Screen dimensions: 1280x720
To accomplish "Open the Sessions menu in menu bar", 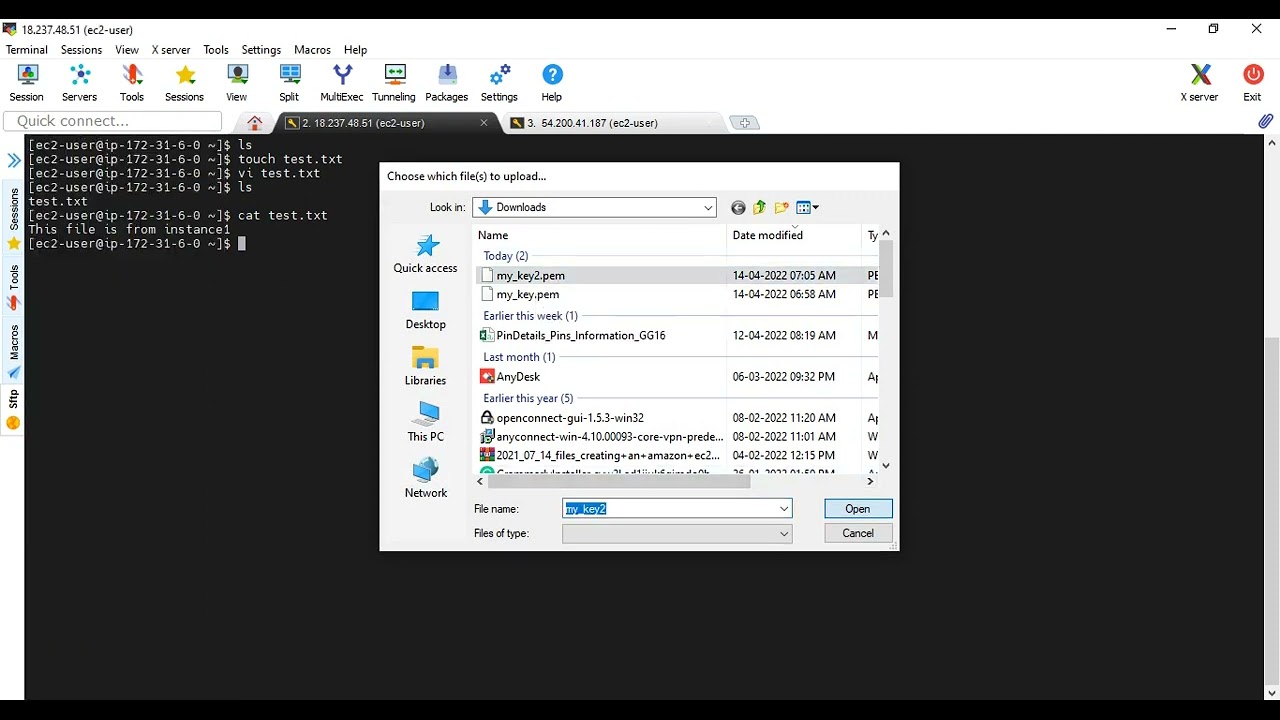I will pyautogui.click(x=81, y=50).
